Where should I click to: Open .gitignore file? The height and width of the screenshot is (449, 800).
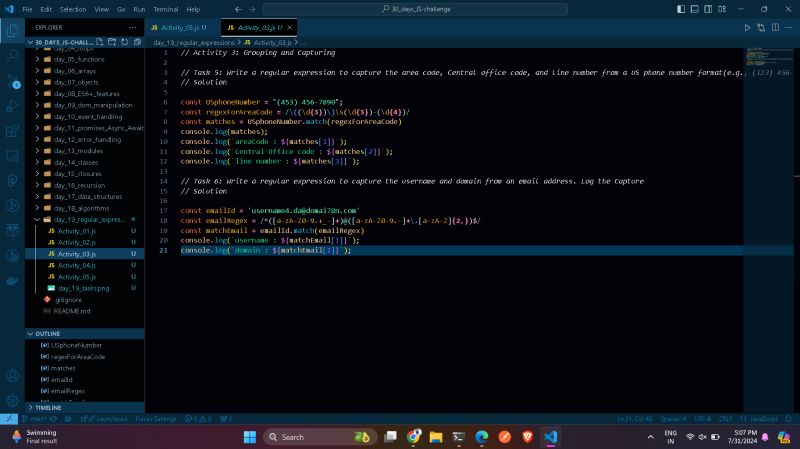[85, 300]
